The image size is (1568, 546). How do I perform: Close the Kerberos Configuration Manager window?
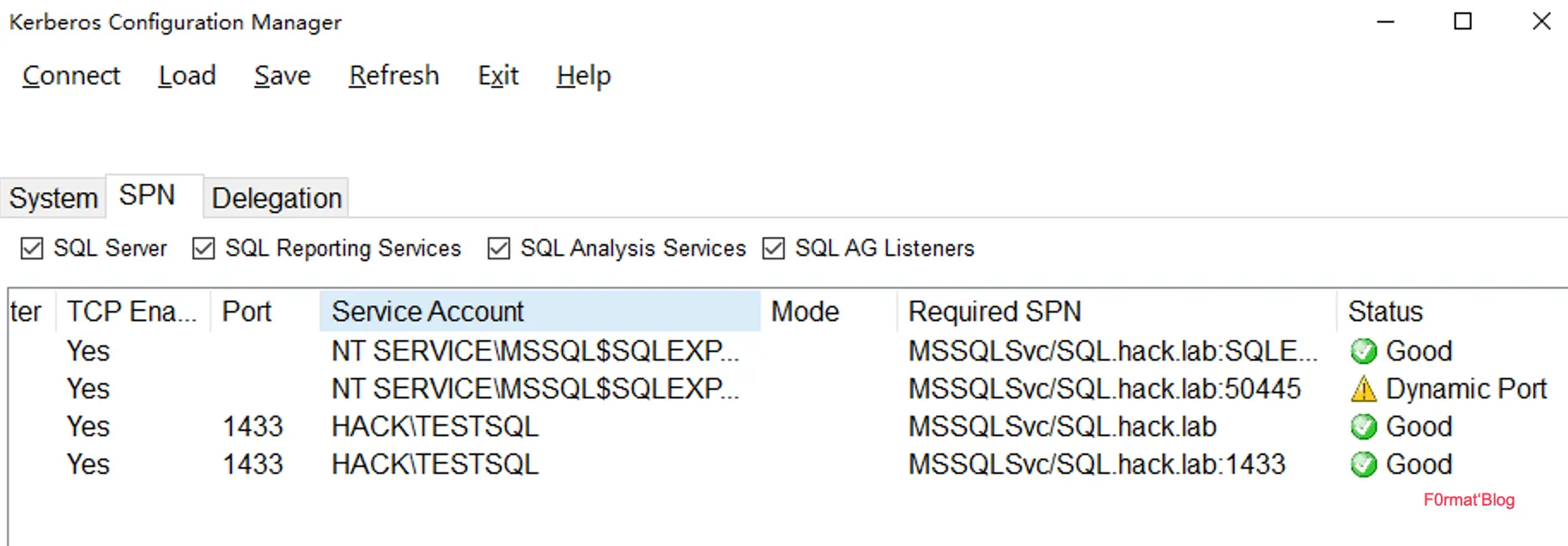pyautogui.click(x=1541, y=21)
